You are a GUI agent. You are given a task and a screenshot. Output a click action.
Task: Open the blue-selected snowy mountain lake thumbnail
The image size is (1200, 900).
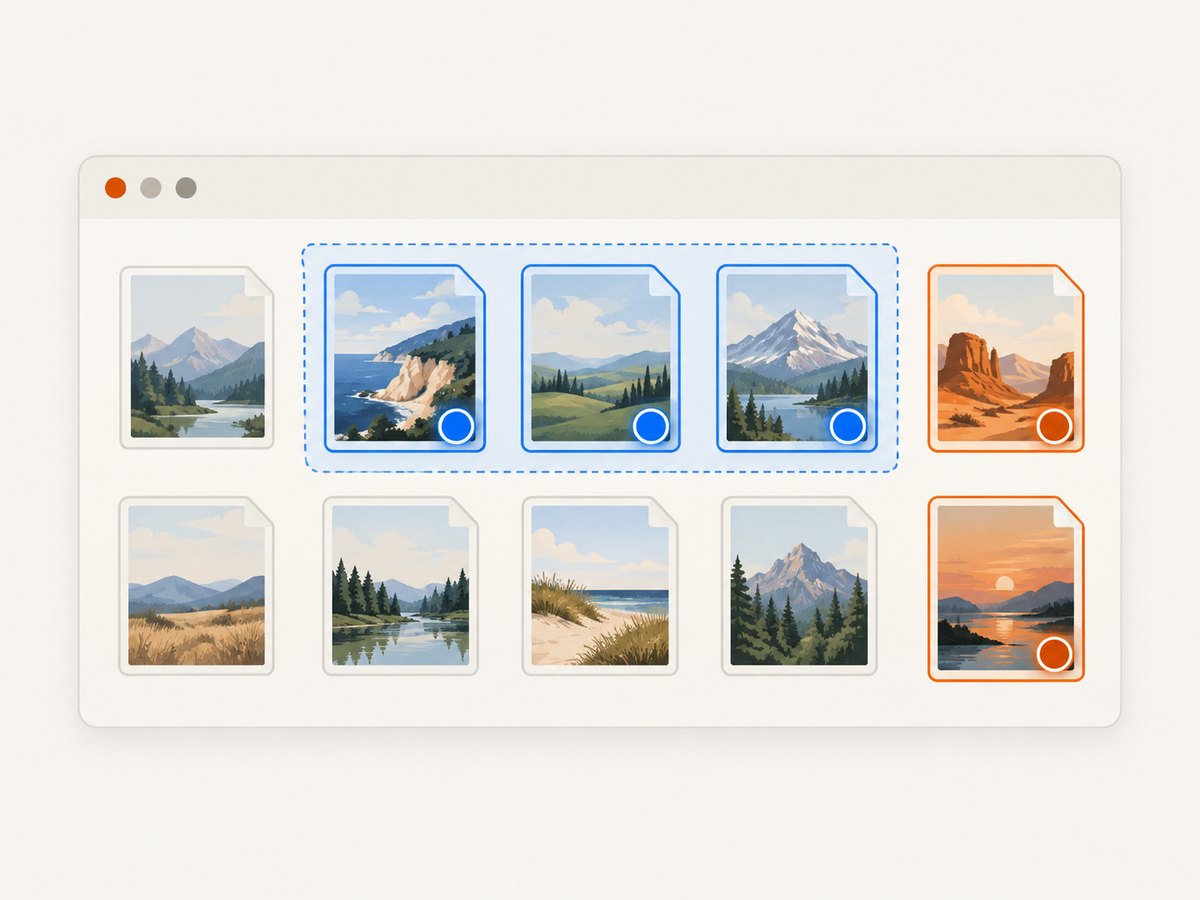coord(796,357)
